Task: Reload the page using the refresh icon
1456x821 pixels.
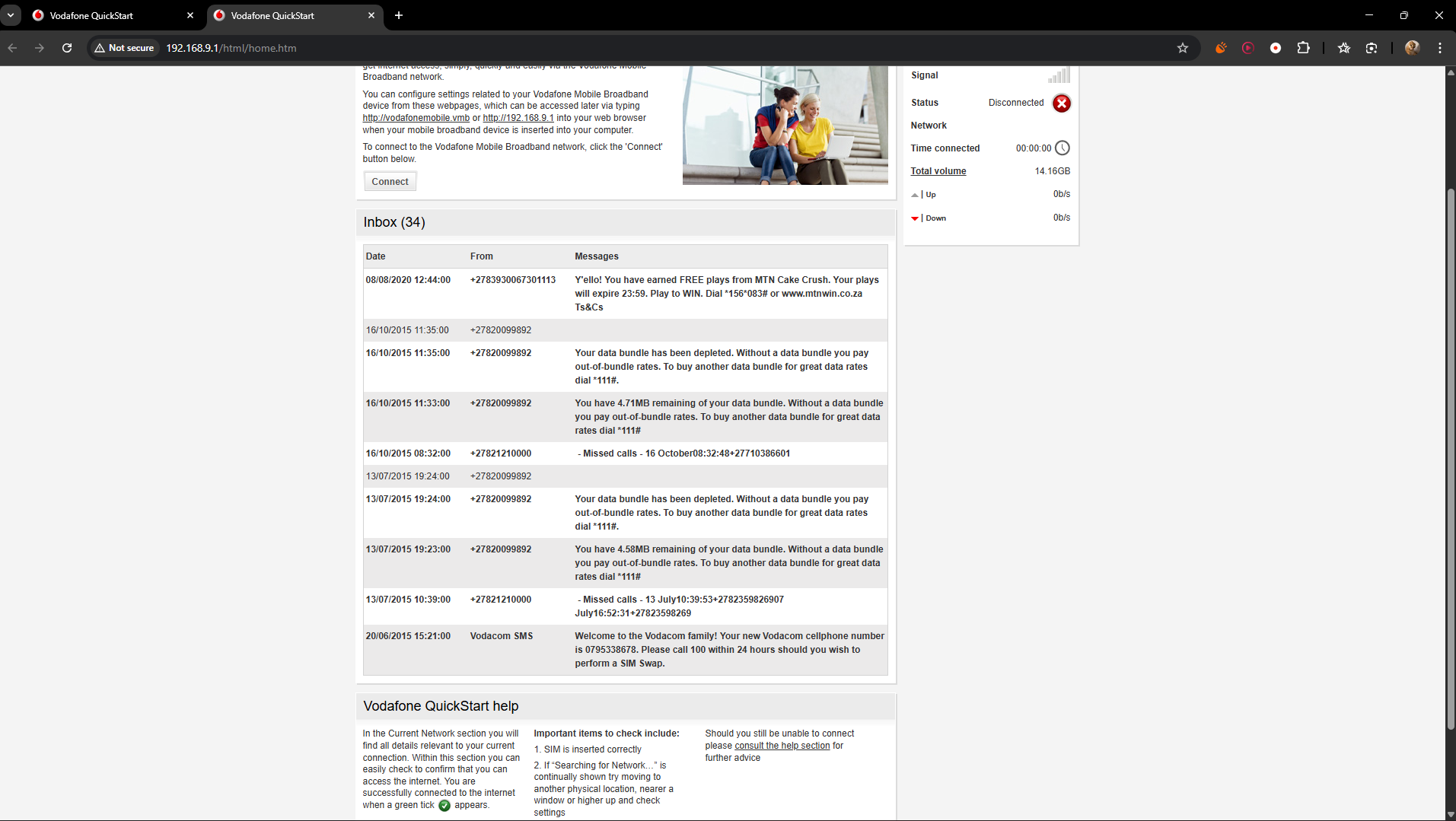Action: click(x=67, y=48)
